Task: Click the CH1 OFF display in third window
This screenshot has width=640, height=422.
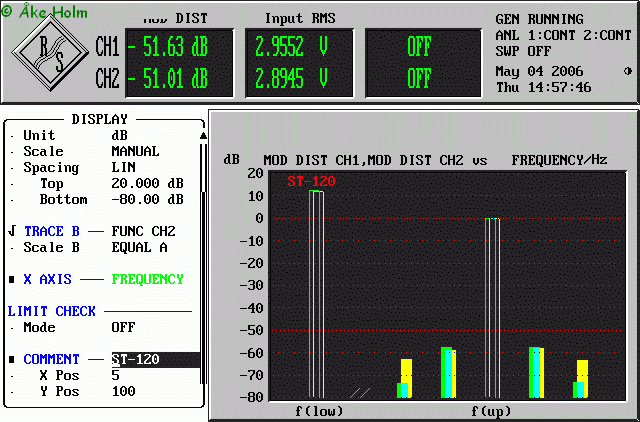Action: point(419,47)
